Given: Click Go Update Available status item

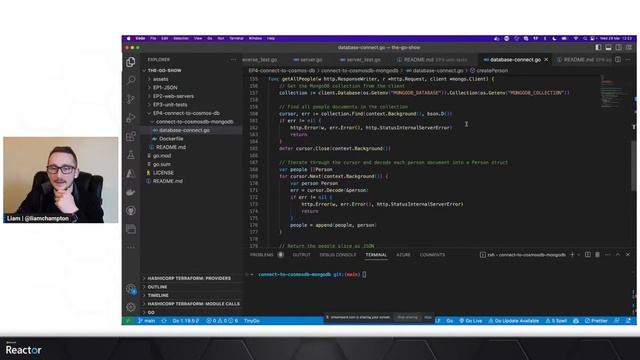Looking at the screenshot, I should tap(513, 321).
